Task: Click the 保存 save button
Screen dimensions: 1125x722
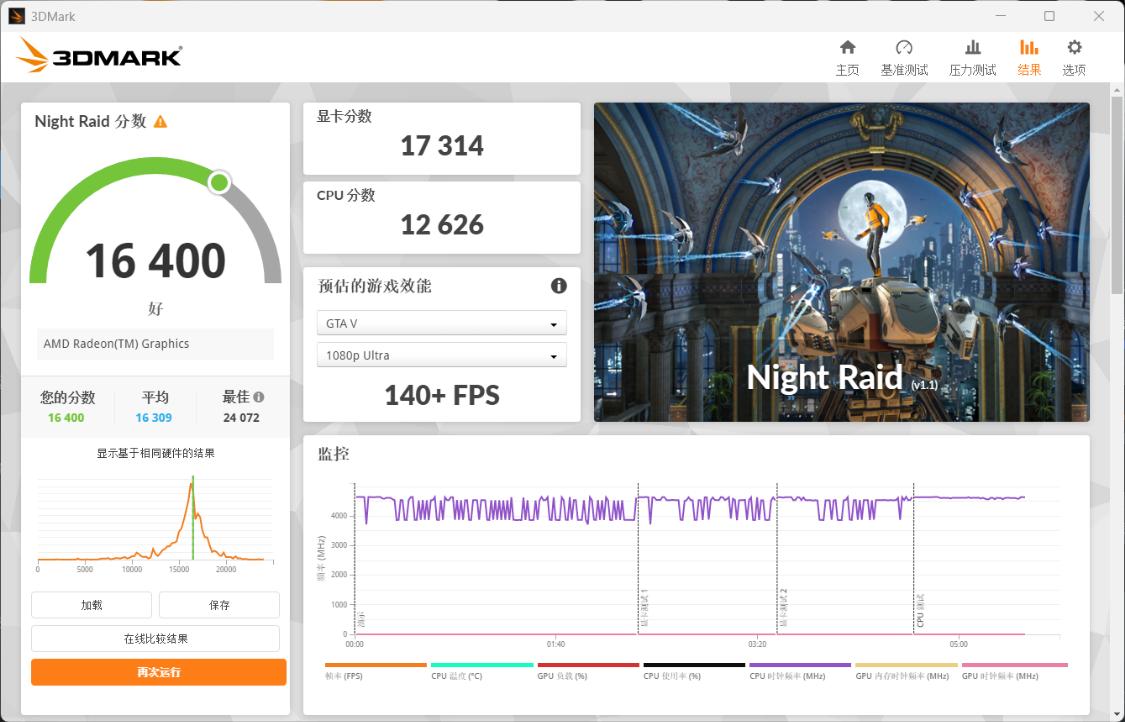Action: [x=219, y=605]
